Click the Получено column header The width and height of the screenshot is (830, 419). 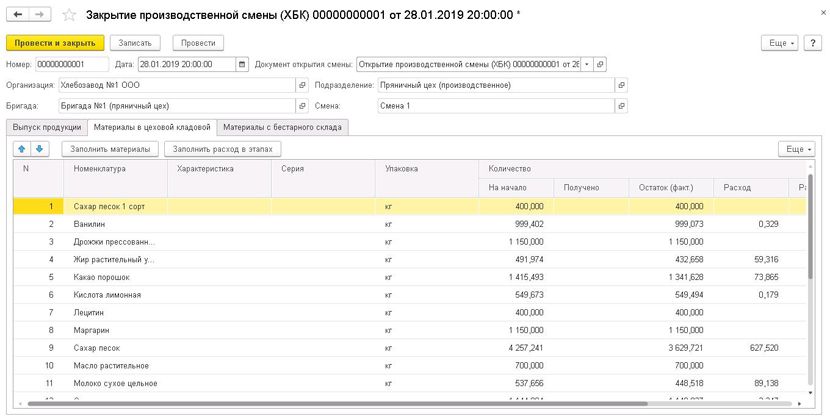click(591, 188)
